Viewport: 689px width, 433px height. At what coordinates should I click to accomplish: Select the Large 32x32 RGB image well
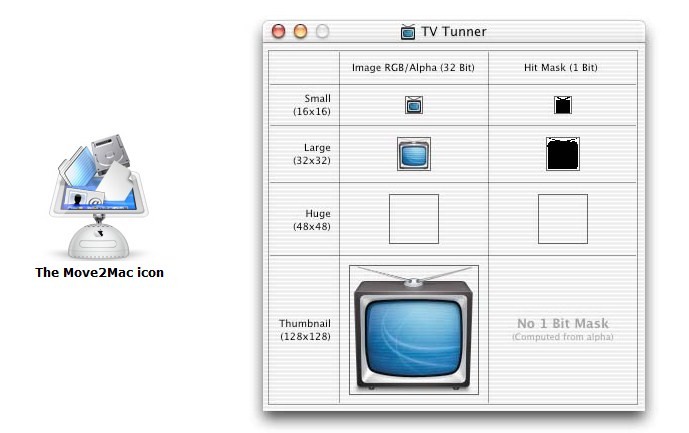click(414, 154)
